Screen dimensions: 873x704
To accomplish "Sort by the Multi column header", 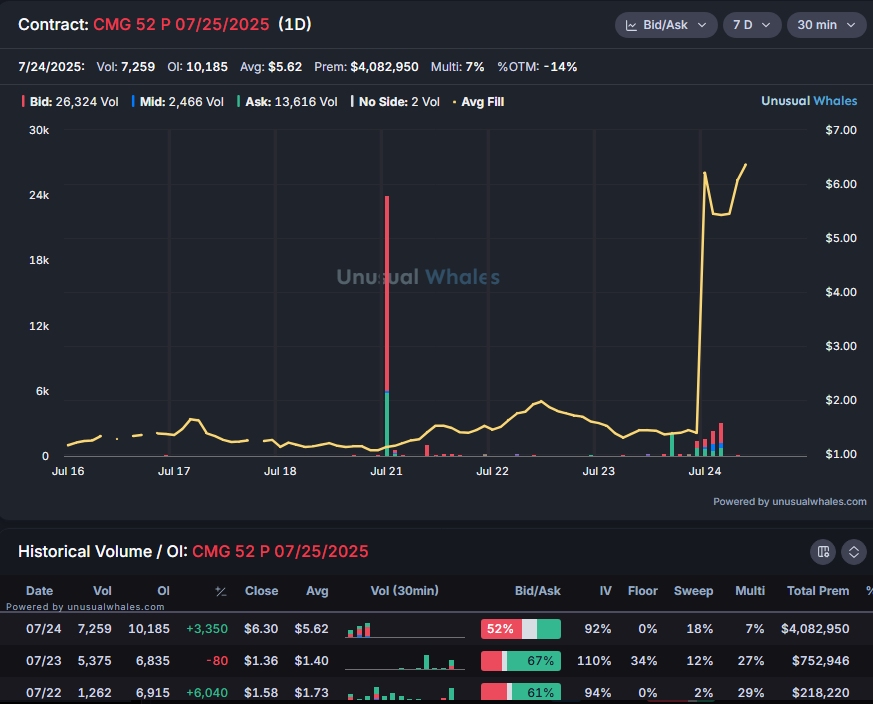I will [x=750, y=591].
